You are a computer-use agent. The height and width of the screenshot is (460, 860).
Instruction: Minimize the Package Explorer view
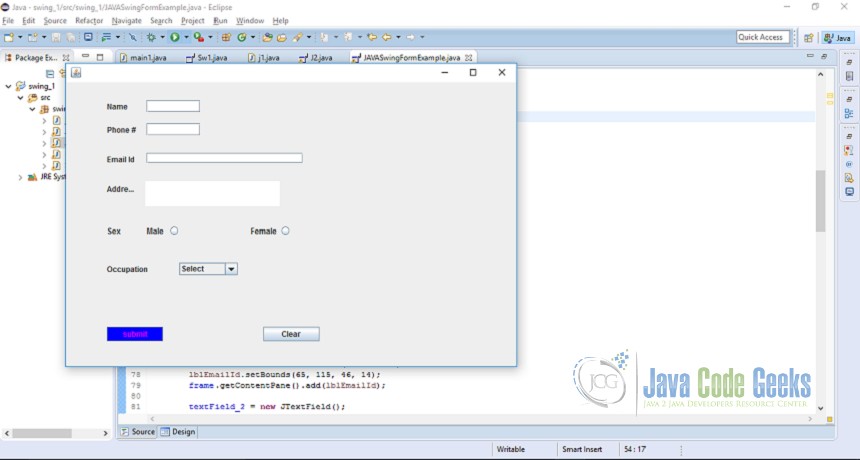coord(86,56)
